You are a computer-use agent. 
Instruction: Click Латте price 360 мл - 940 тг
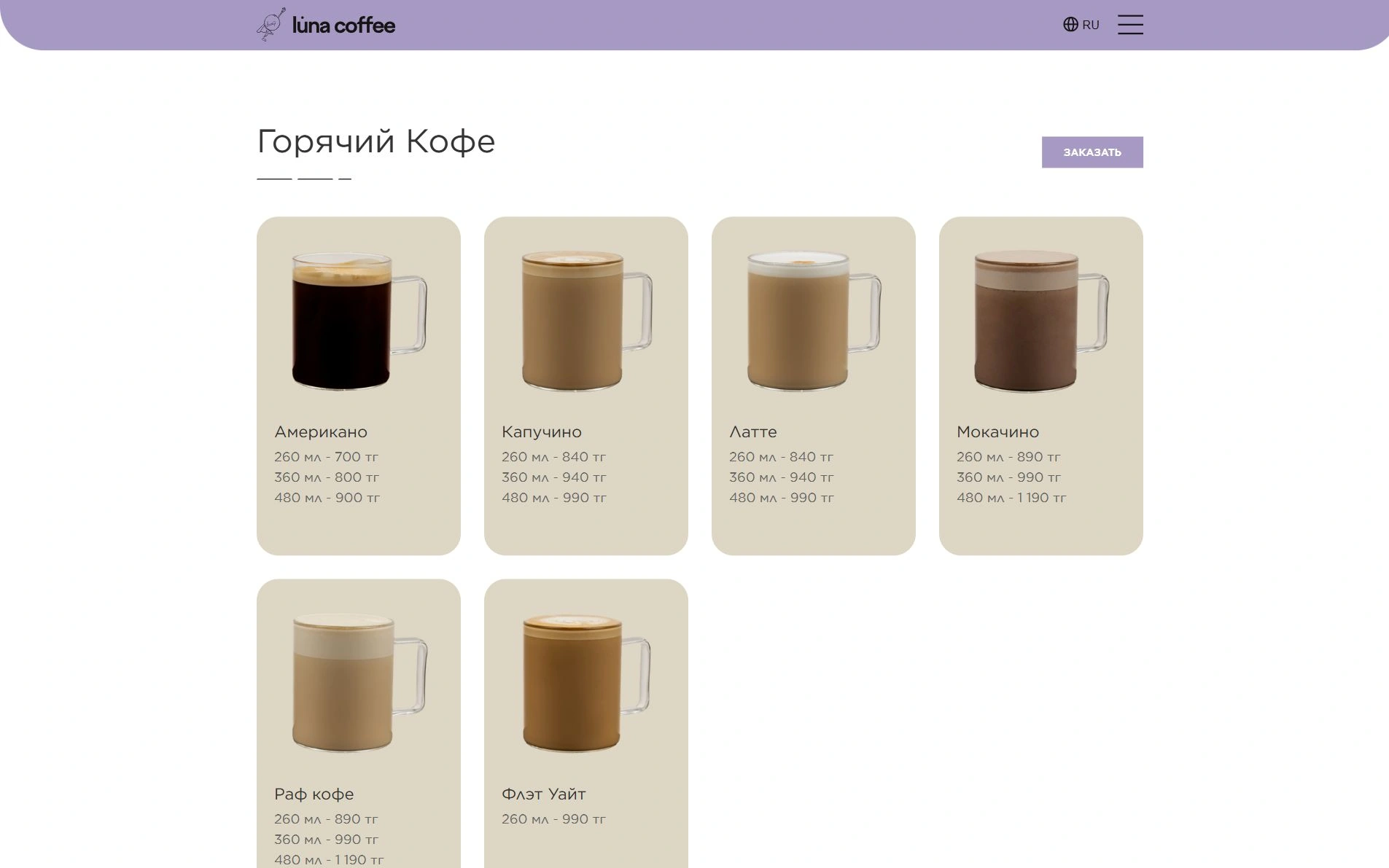tap(782, 477)
